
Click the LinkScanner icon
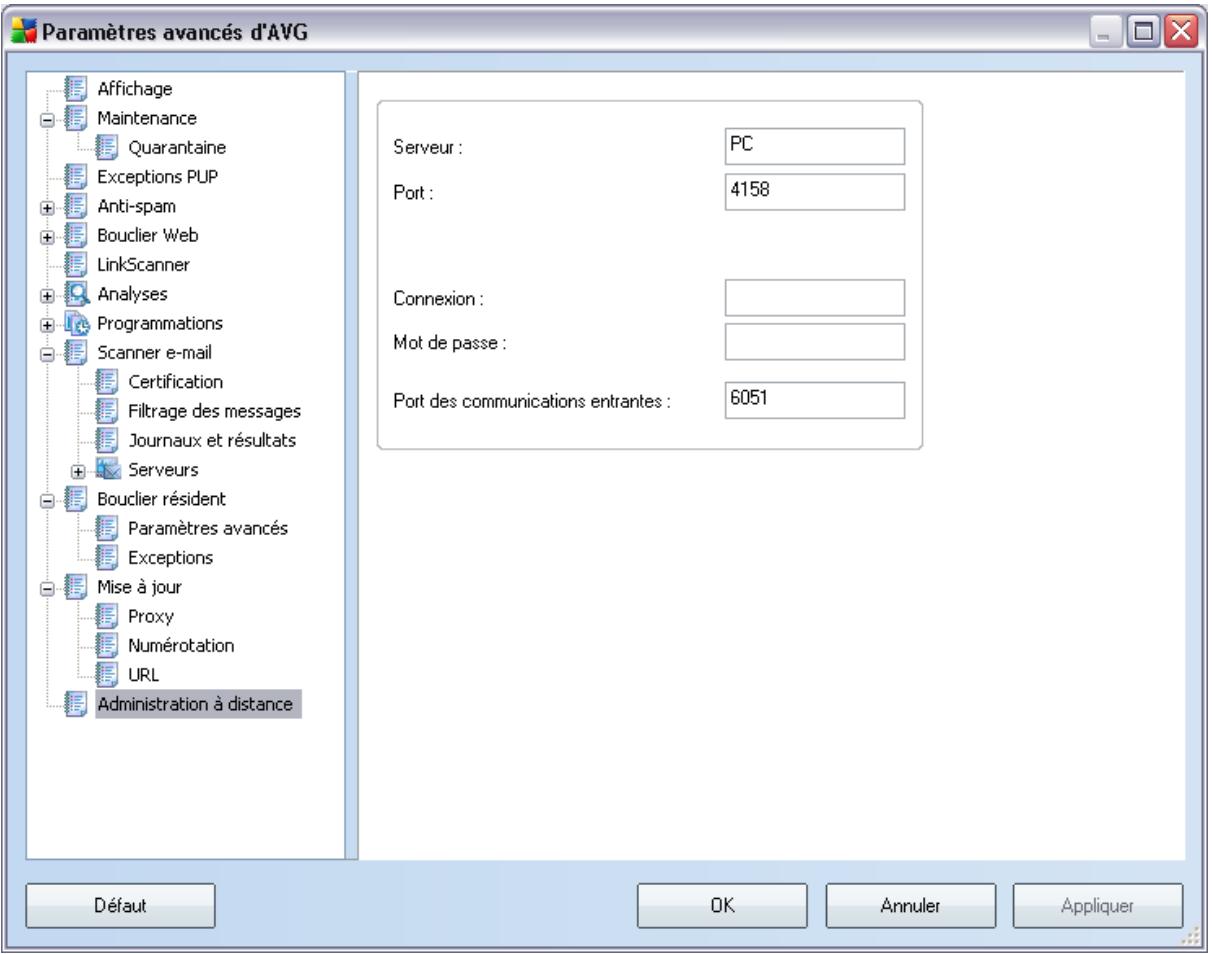74,264
